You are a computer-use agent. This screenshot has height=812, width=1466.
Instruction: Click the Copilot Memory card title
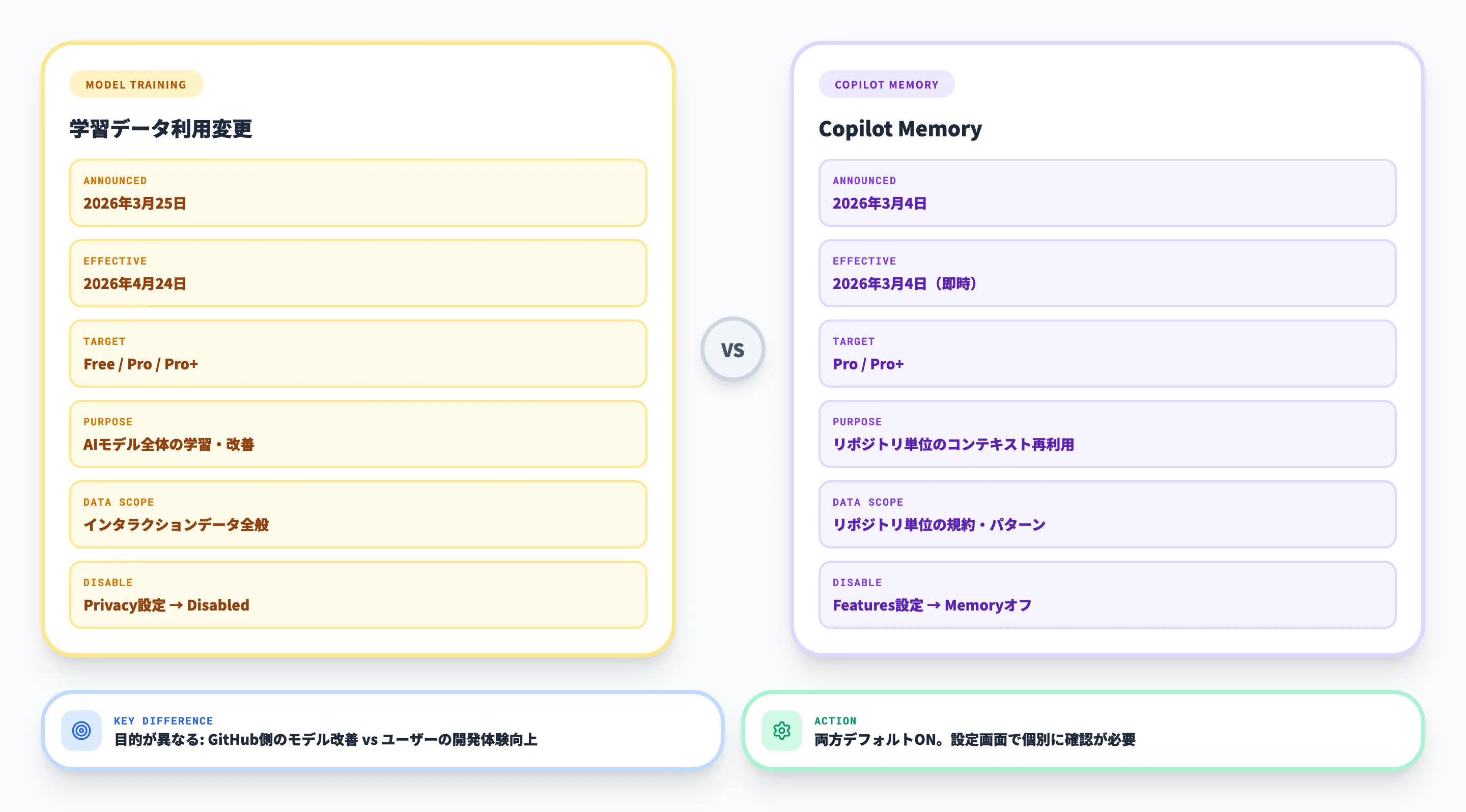tap(900, 129)
